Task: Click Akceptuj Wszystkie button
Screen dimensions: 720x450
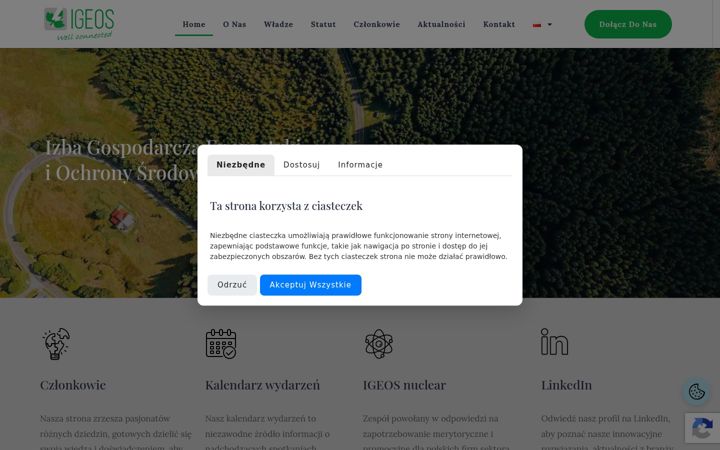Action: [x=310, y=285]
